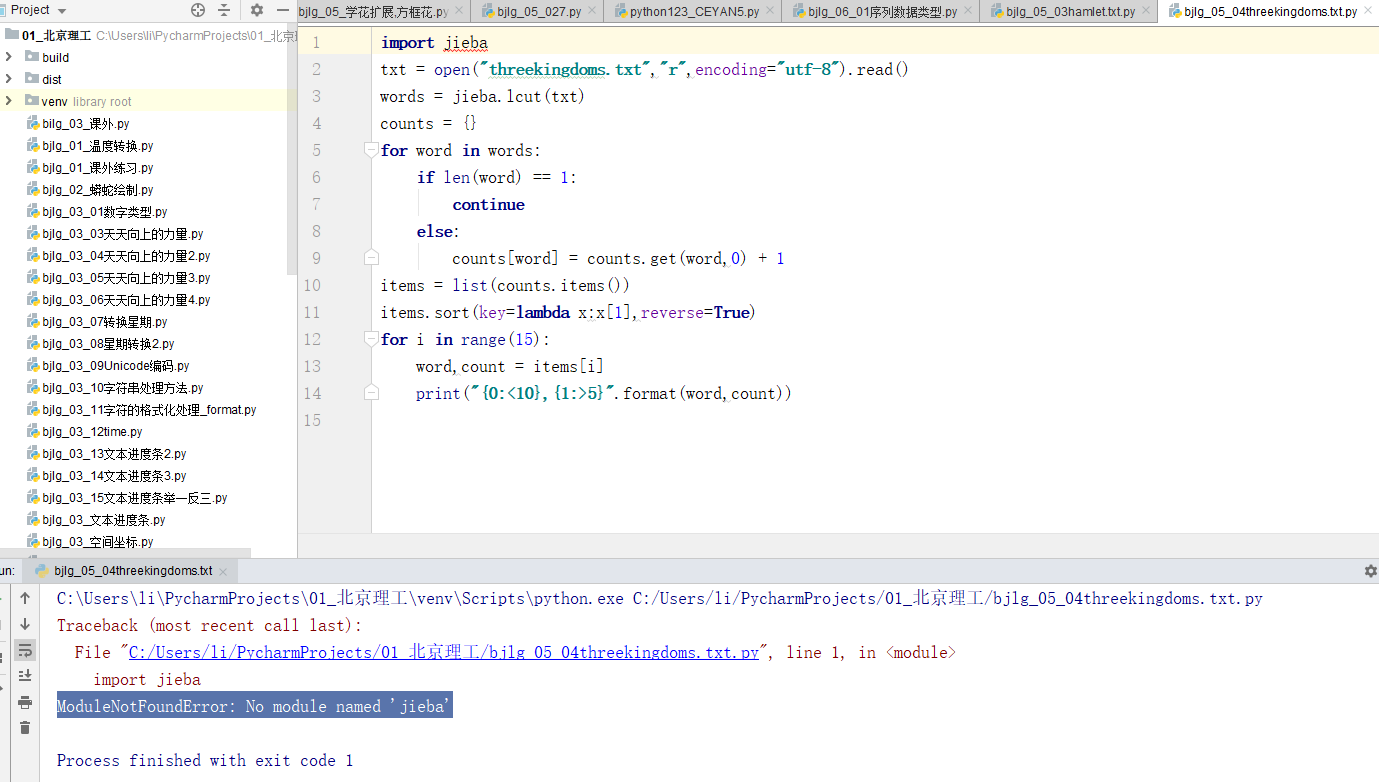1379x782 pixels.
Task: Click the locate/scroll-from-source target icon
Action: coord(198,10)
